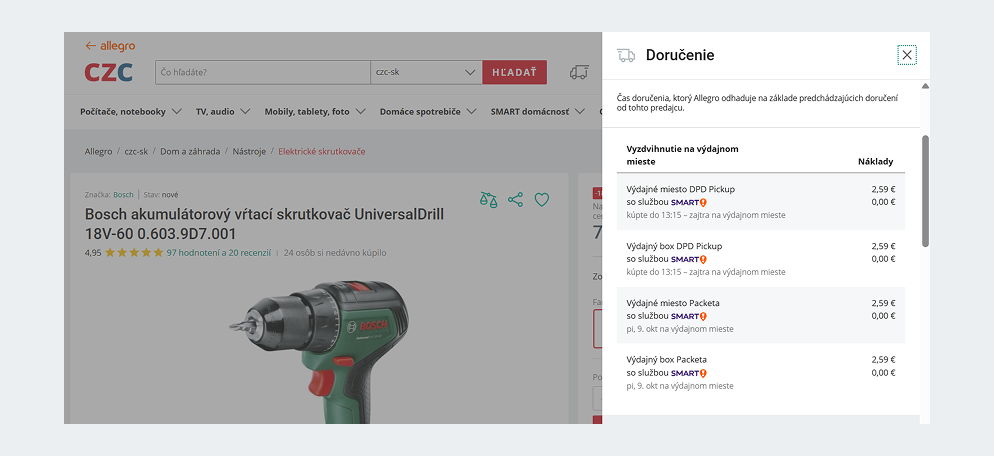This screenshot has height=456, width=994.
Task: Click the Náklady column header
Action: point(875,162)
